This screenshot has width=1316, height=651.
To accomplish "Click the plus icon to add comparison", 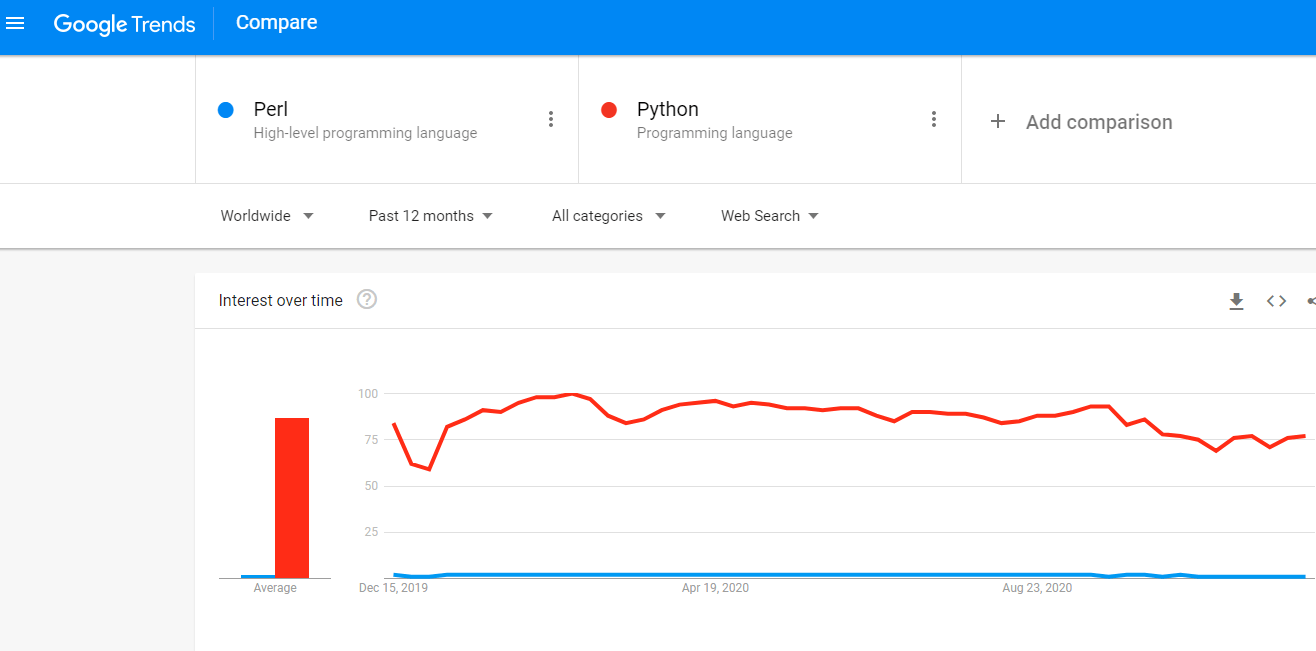I will 997,122.
